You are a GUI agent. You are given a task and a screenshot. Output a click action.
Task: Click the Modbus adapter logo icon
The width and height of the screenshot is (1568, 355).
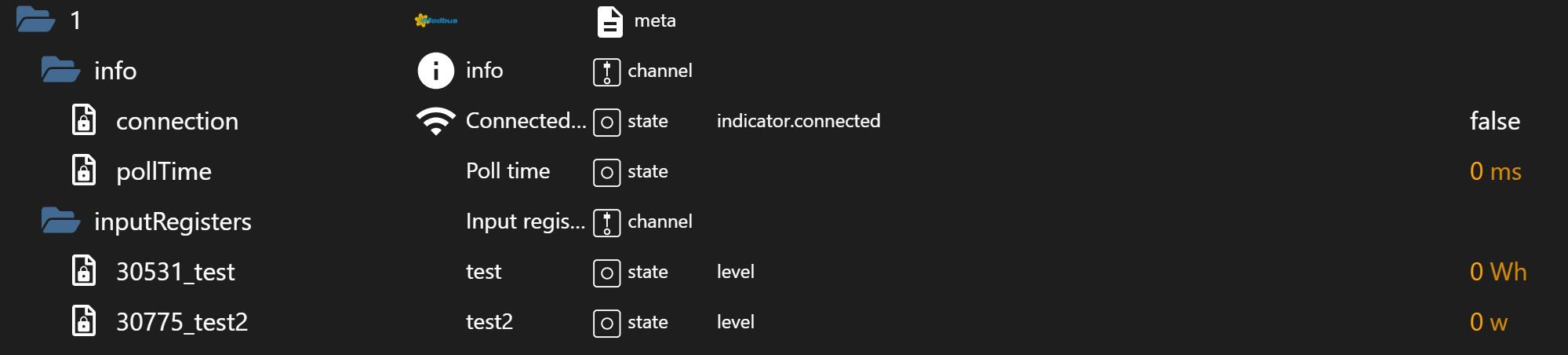pyautogui.click(x=436, y=20)
